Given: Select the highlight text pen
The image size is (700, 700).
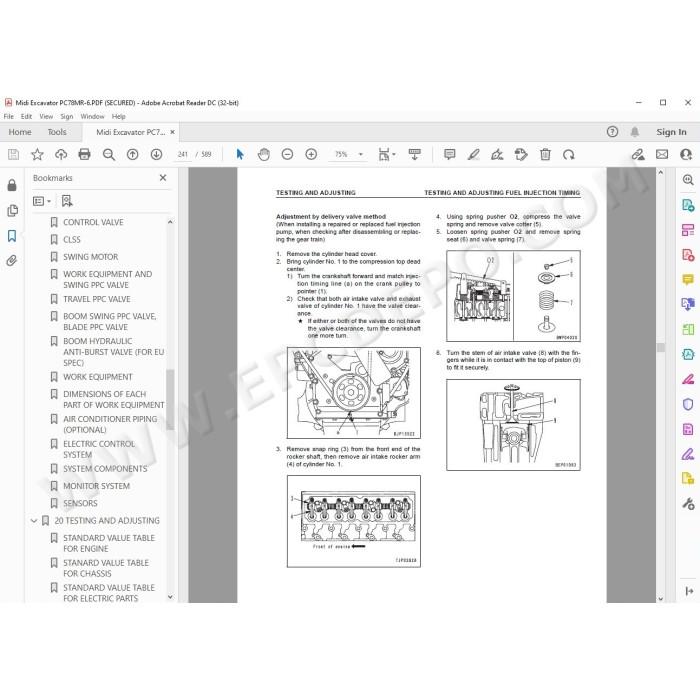Looking at the screenshot, I should (x=473, y=154).
